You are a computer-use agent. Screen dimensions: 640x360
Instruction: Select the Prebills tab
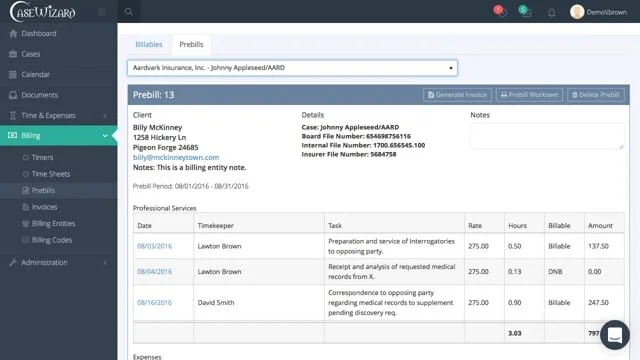[x=191, y=44]
